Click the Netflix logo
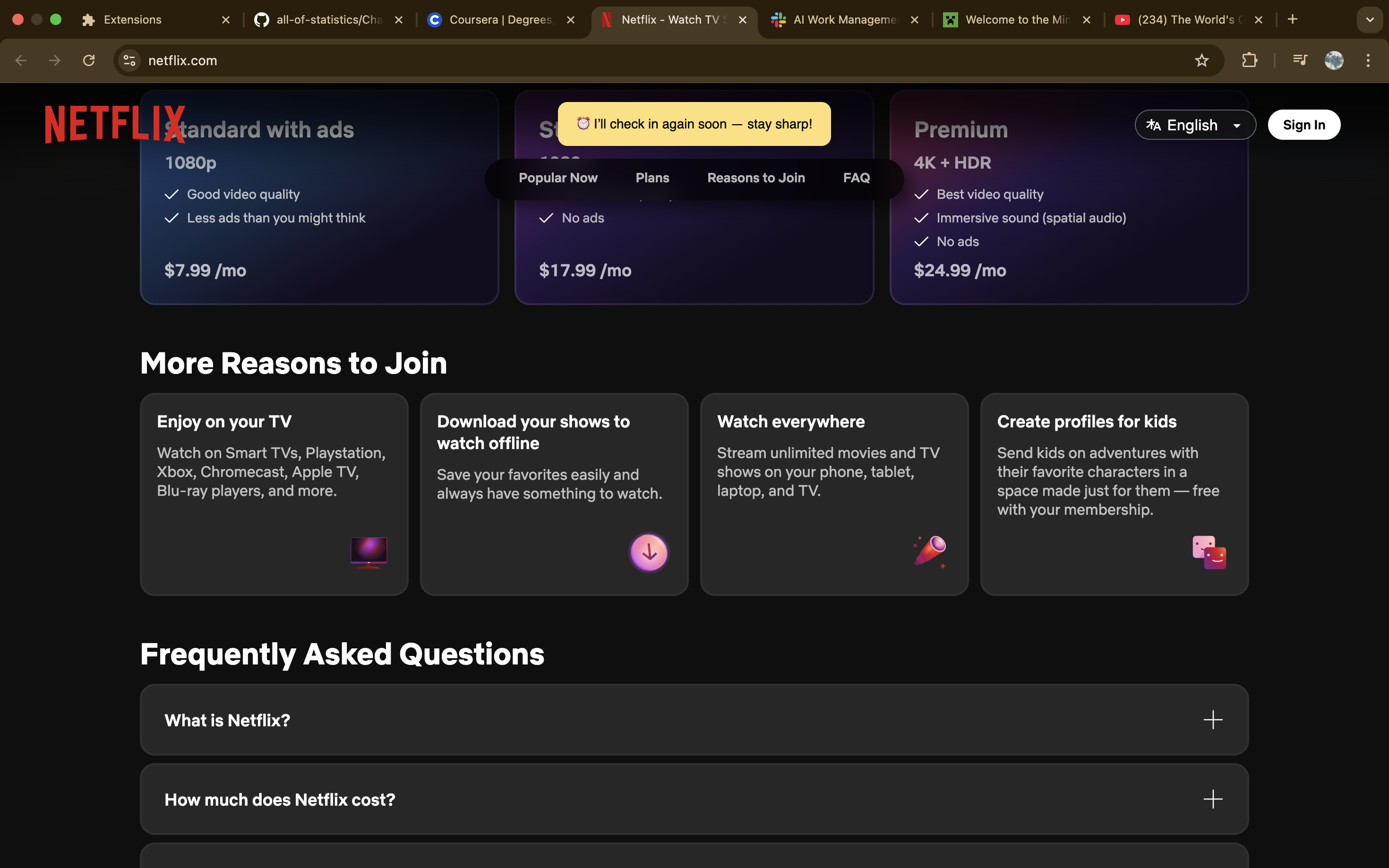The image size is (1389, 868). 114,124
